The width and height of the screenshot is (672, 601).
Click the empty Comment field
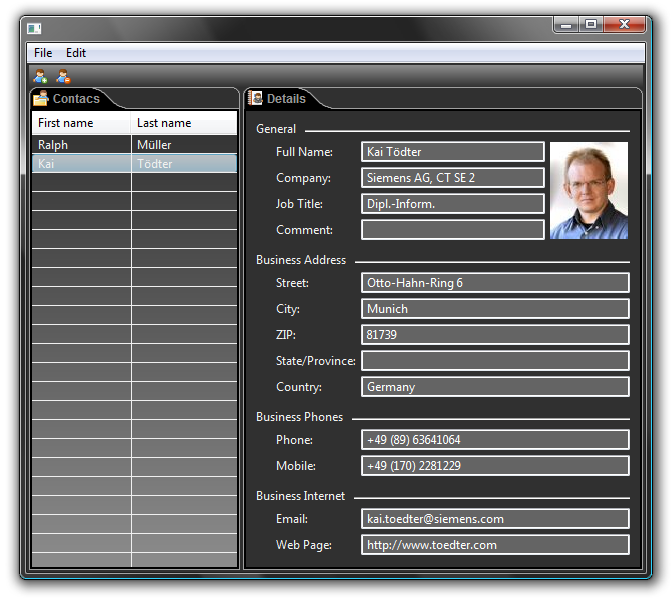point(453,230)
